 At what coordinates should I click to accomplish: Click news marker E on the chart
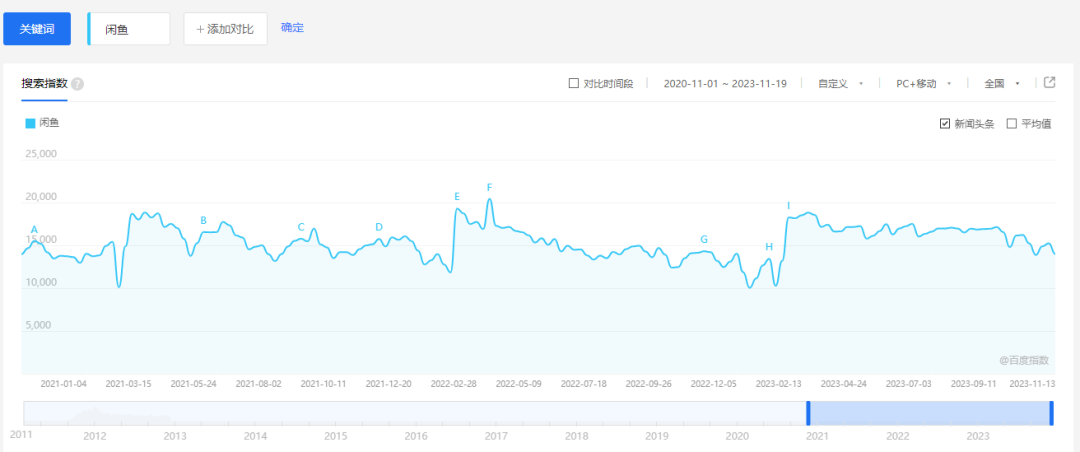click(x=457, y=196)
